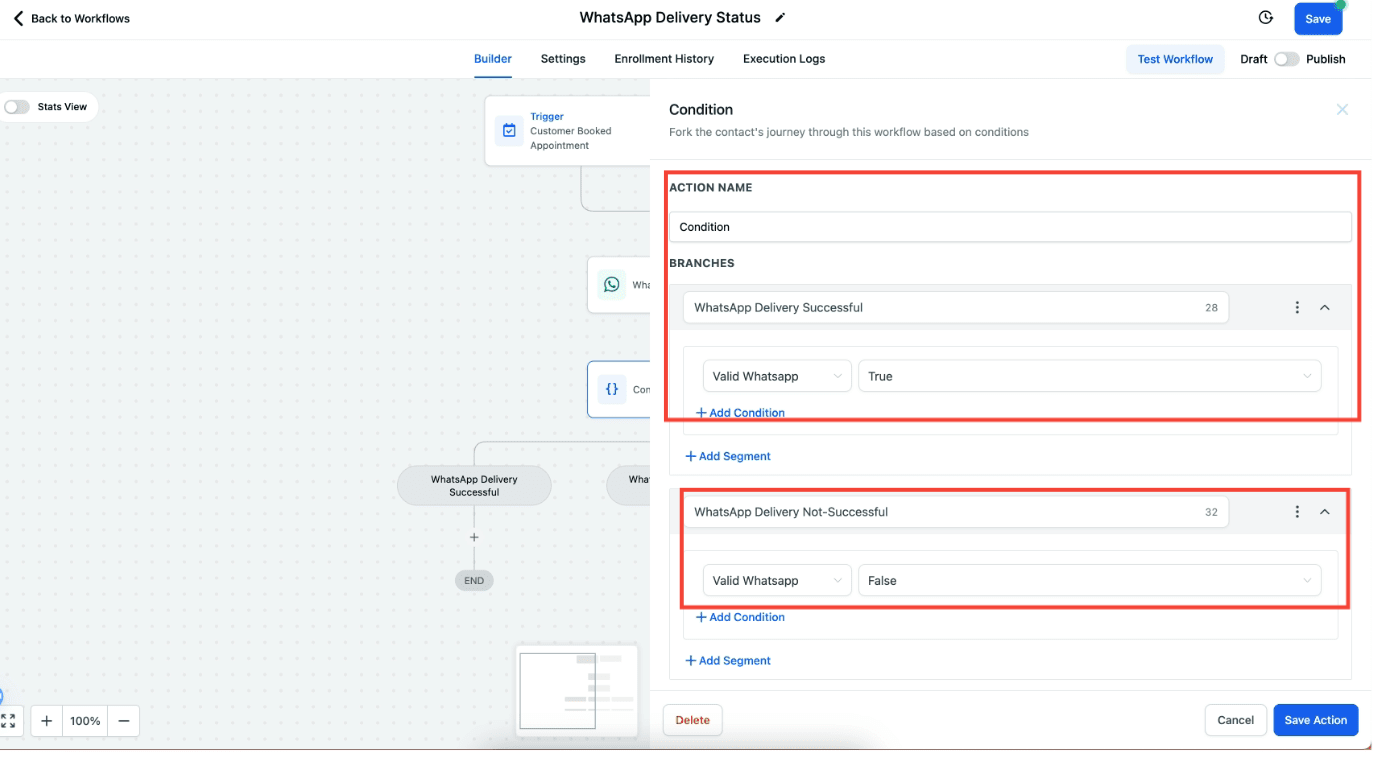Add Segment under Not-Successful branch

728,660
